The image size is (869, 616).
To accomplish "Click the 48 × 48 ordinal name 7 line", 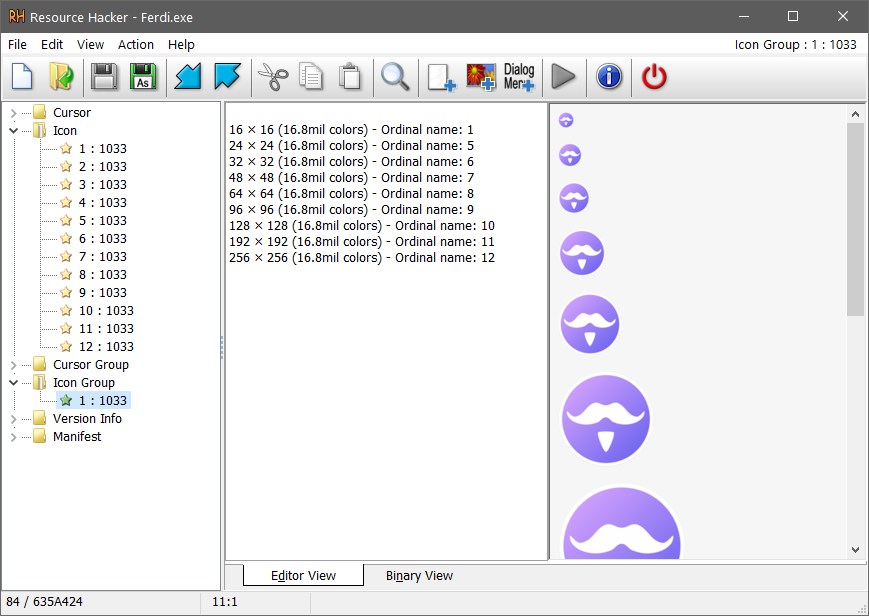I will (x=351, y=177).
